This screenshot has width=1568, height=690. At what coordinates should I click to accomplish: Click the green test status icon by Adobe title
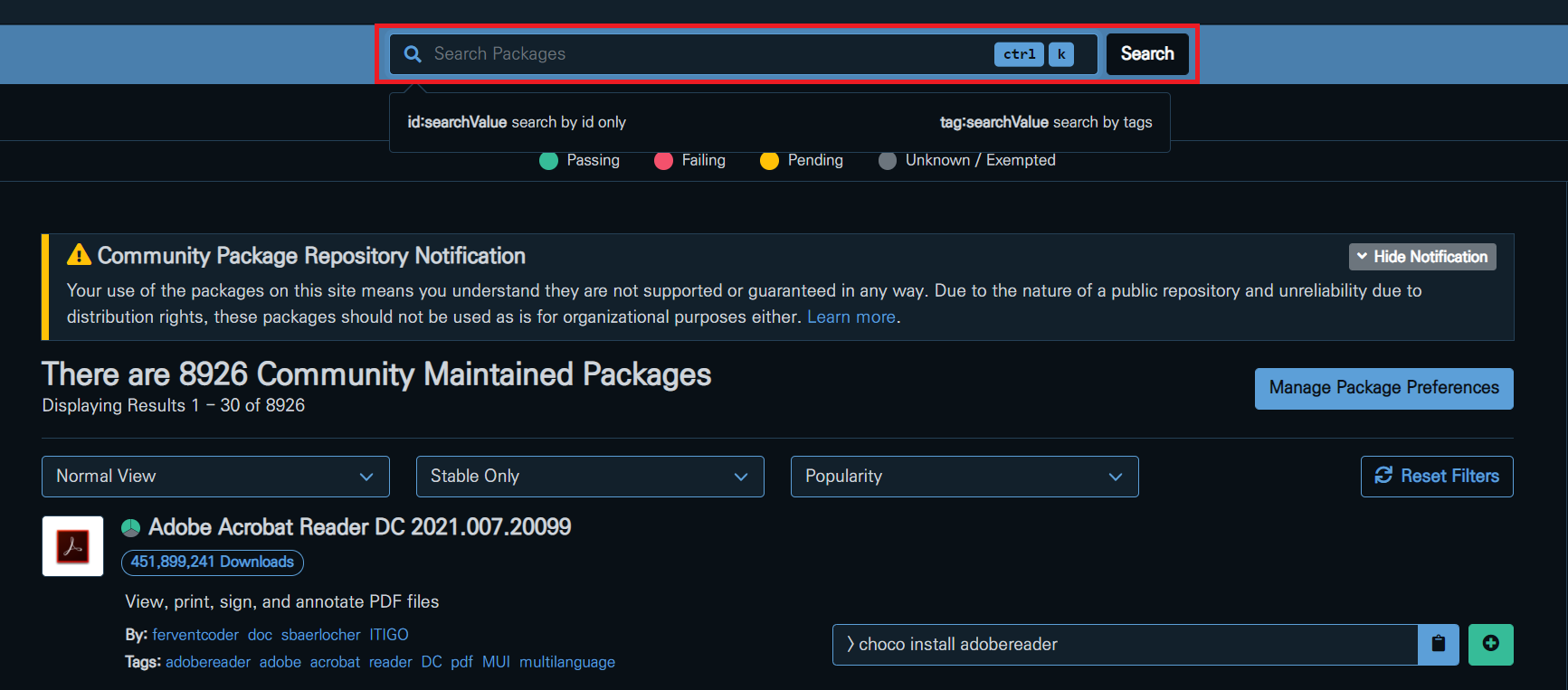click(131, 527)
